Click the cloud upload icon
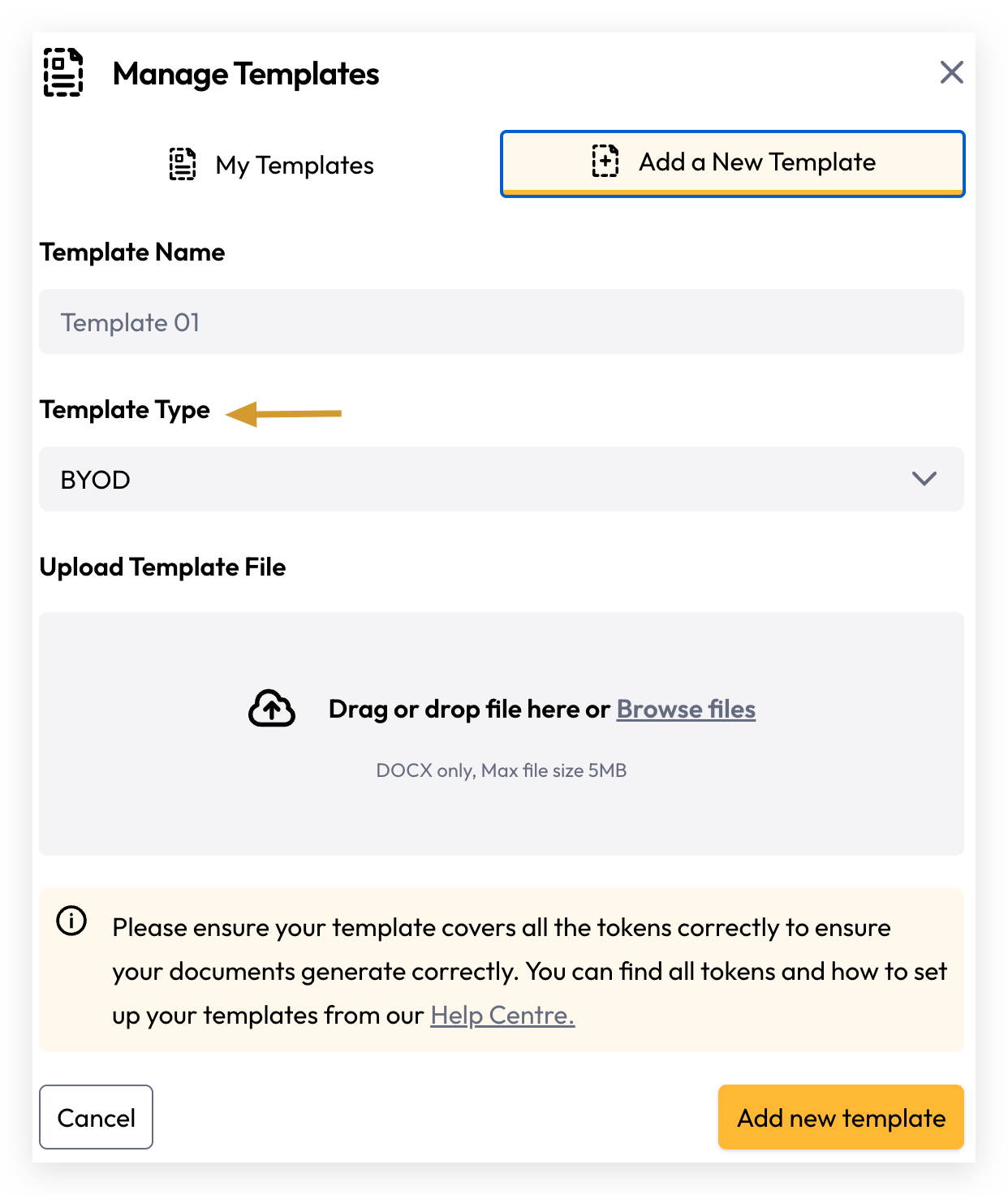Image resolution: width=1008 pixels, height=1195 pixels. (x=272, y=709)
